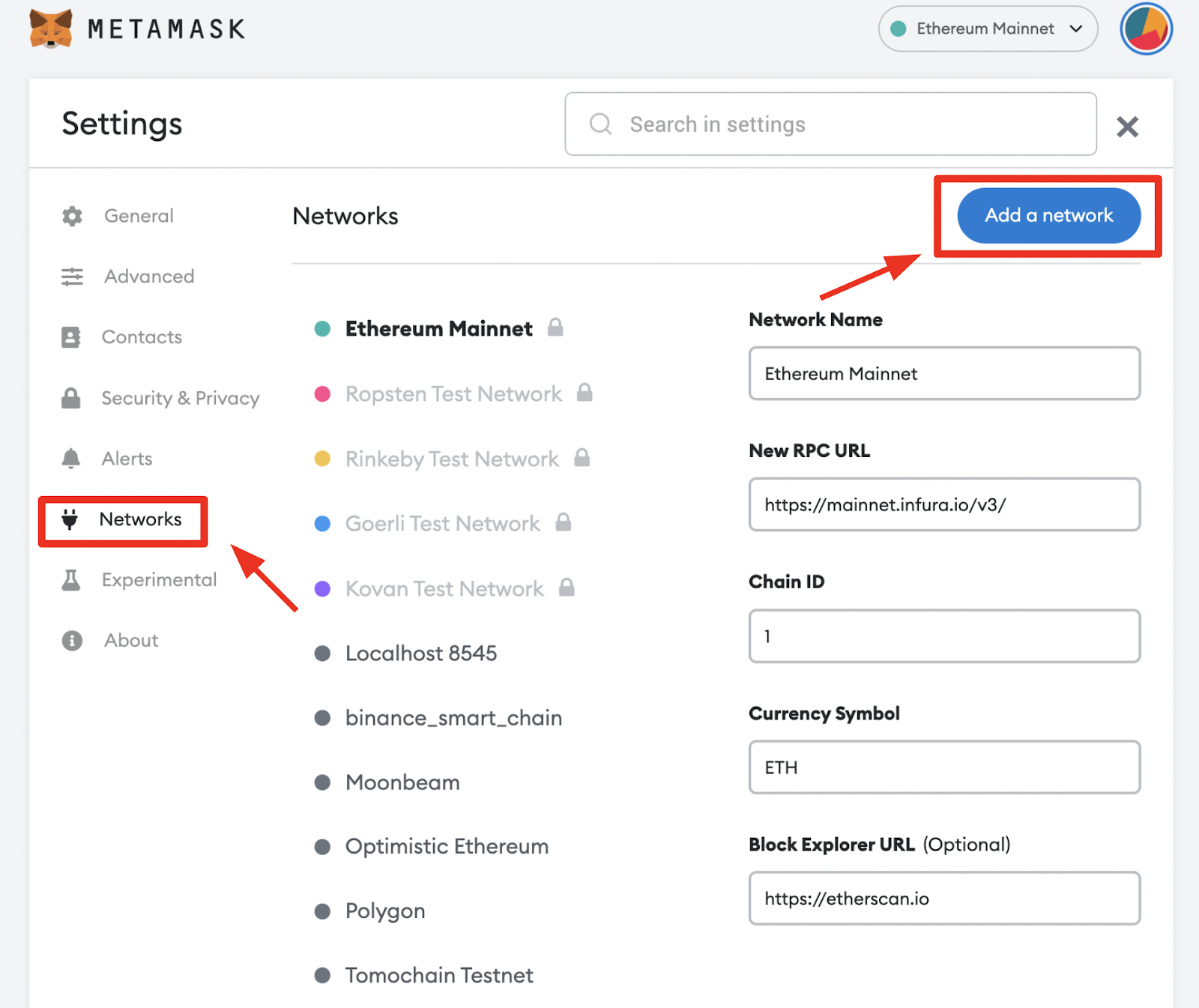Screen dimensions: 1199x1008
Task: Click the search magnifier icon
Action: point(600,124)
